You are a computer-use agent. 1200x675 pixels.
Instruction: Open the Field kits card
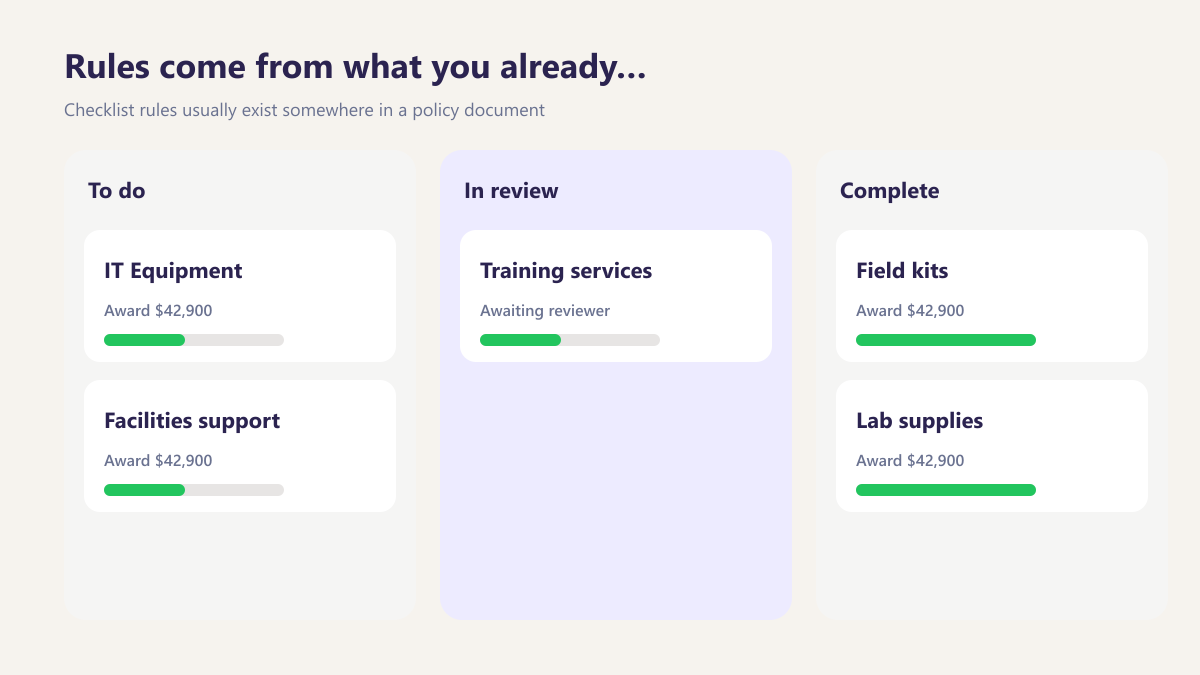tap(992, 296)
